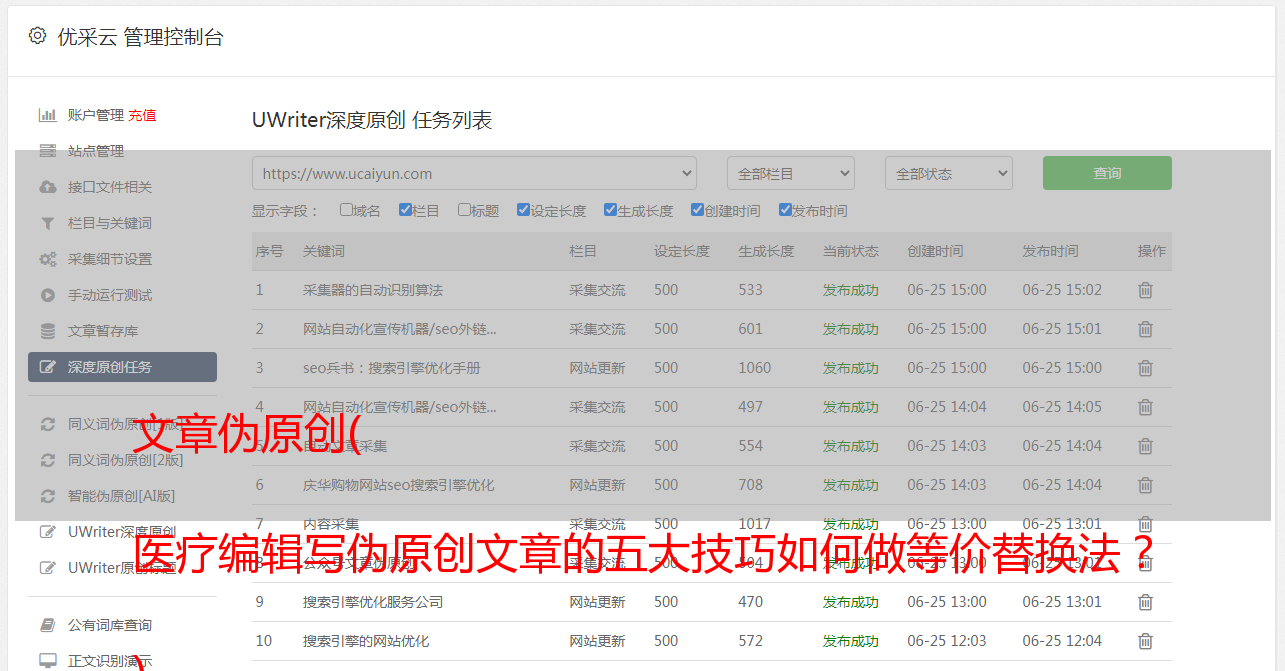Uncheck the 发布时间 checkbox

point(785,210)
